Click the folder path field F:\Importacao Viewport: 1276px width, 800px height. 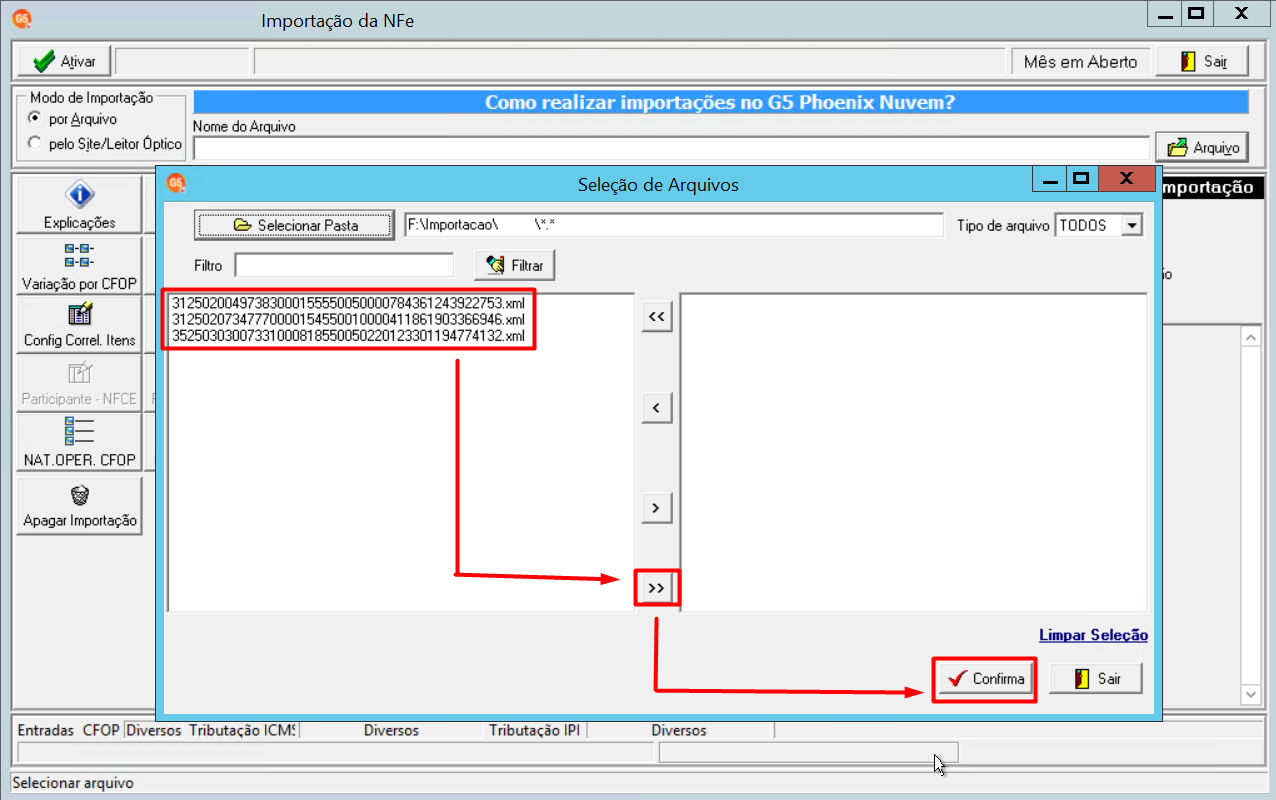673,225
